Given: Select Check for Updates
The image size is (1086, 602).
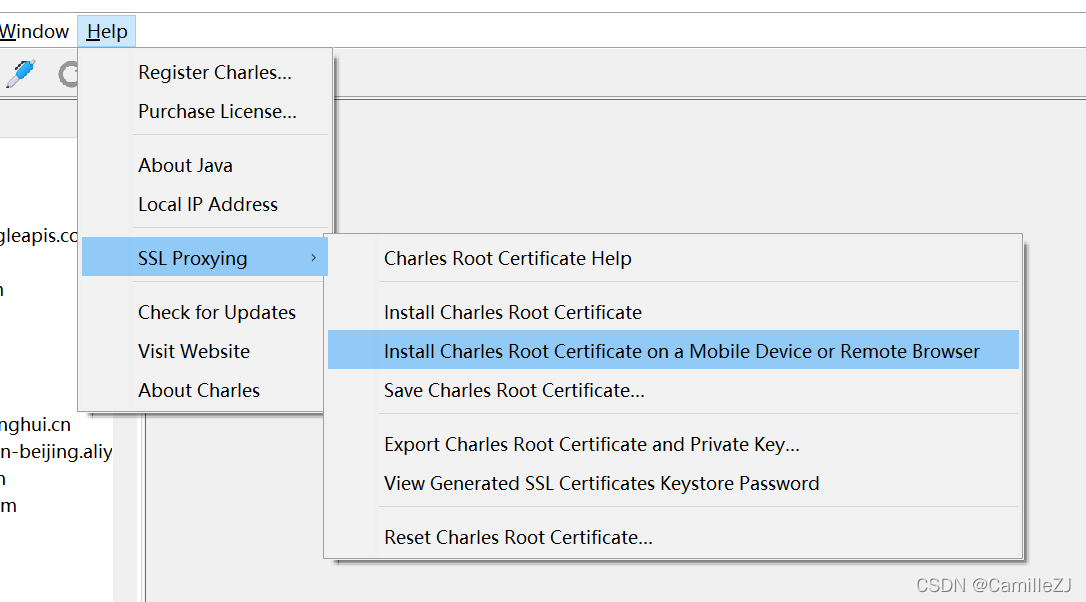Looking at the screenshot, I should coord(217,312).
